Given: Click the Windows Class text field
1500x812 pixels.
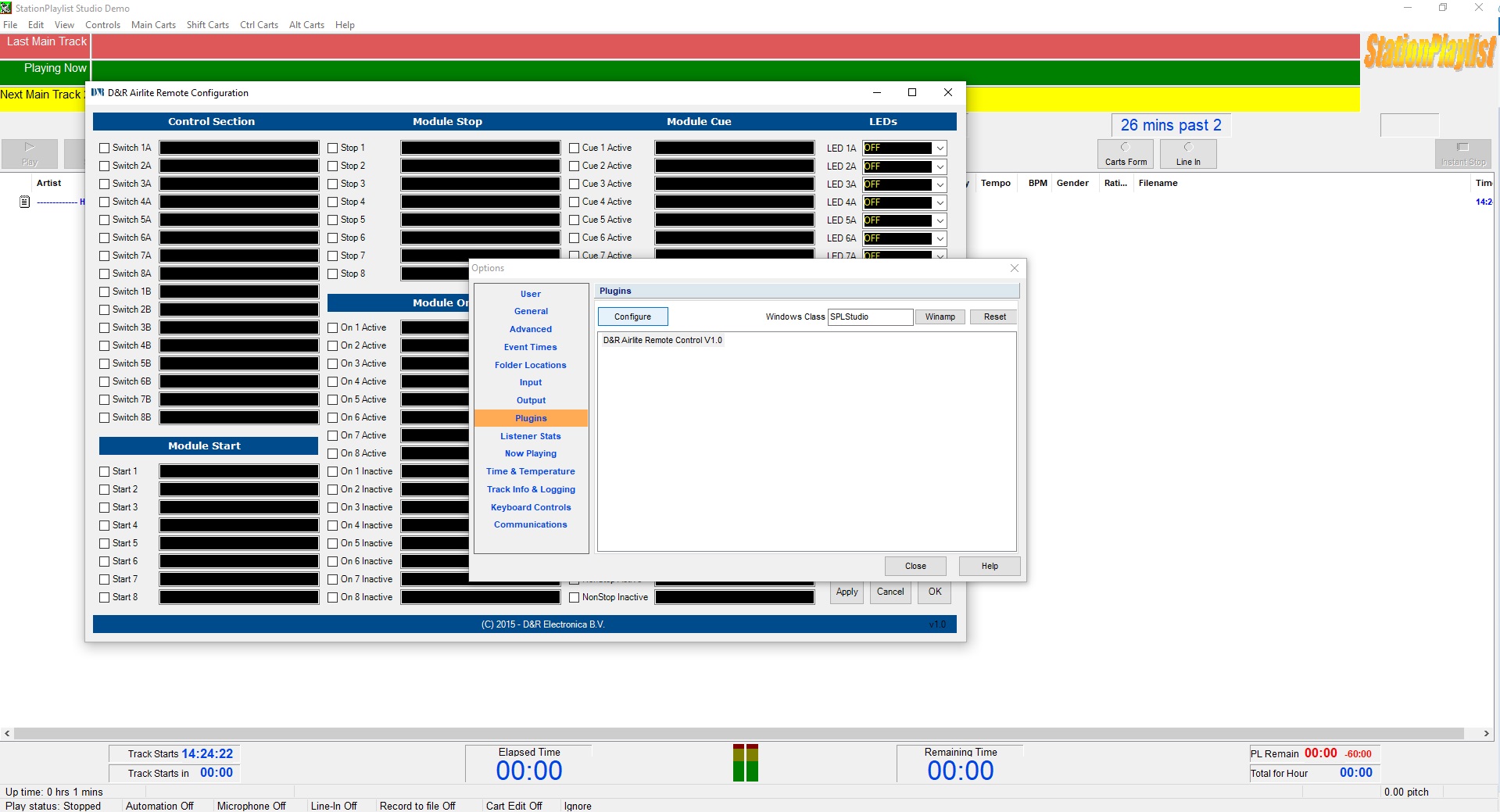Looking at the screenshot, I should [869, 317].
